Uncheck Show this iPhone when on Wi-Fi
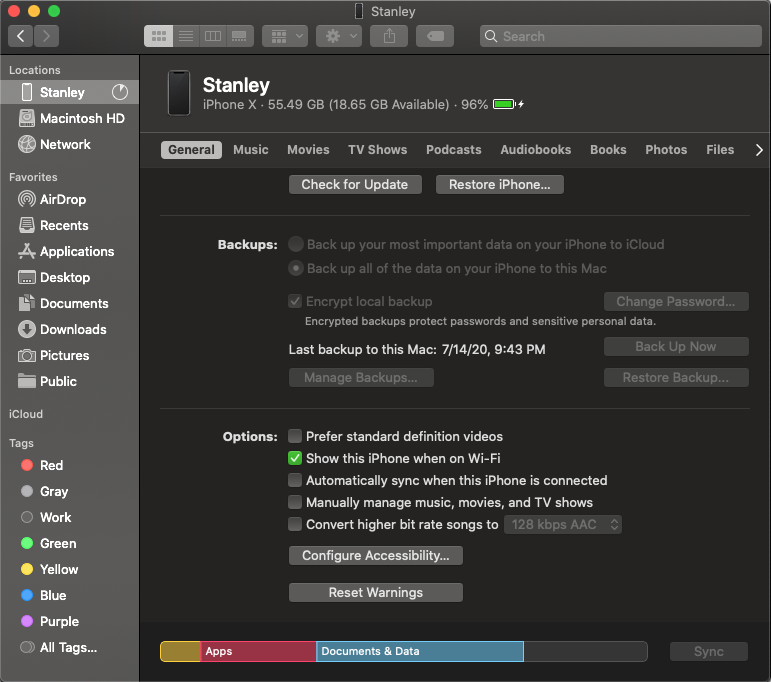Image resolution: width=771 pixels, height=682 pixels. coord(295,458)
